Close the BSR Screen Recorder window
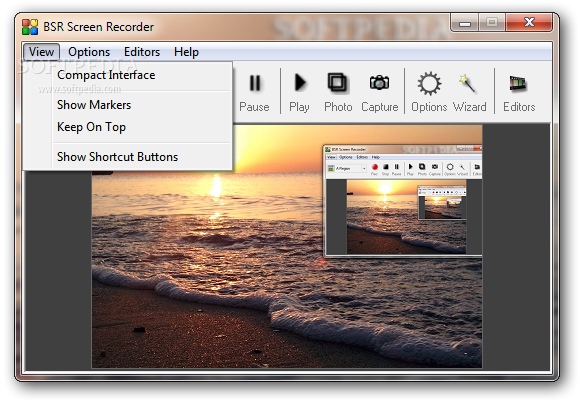 (529, 23)
